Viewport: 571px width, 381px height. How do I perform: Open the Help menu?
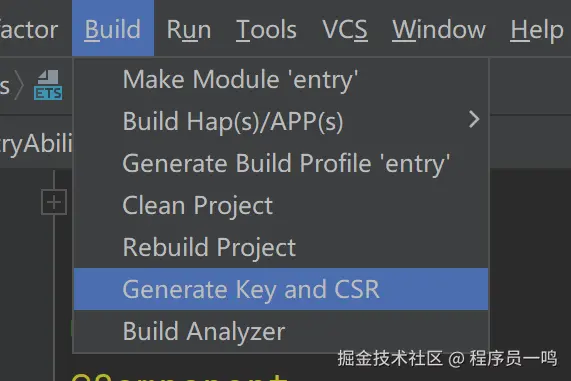click(537, 28)
